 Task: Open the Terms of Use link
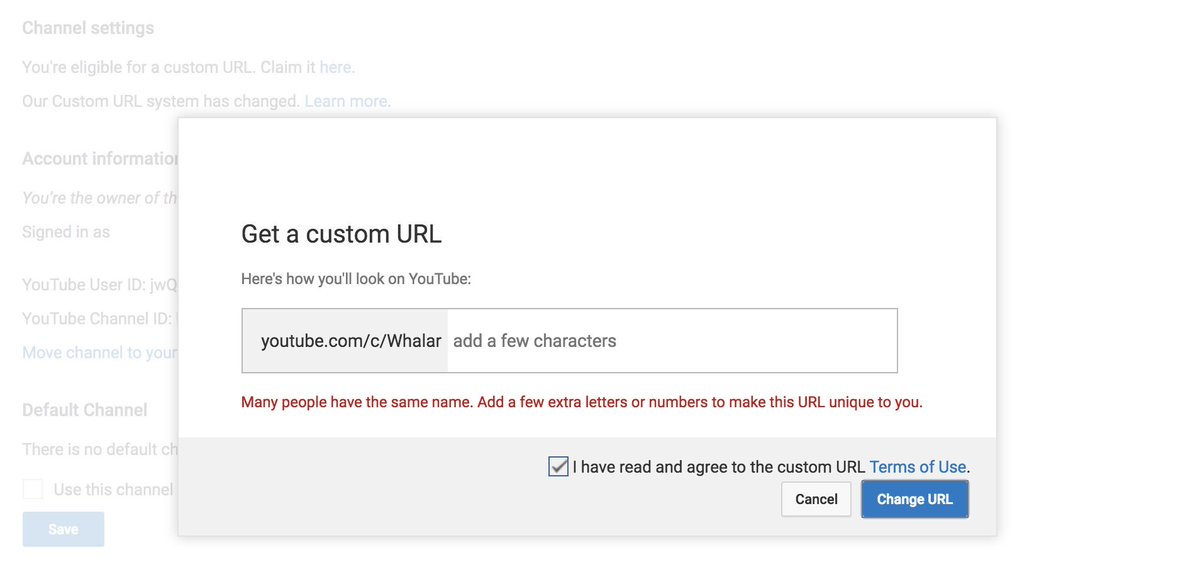tap(917, 467)
